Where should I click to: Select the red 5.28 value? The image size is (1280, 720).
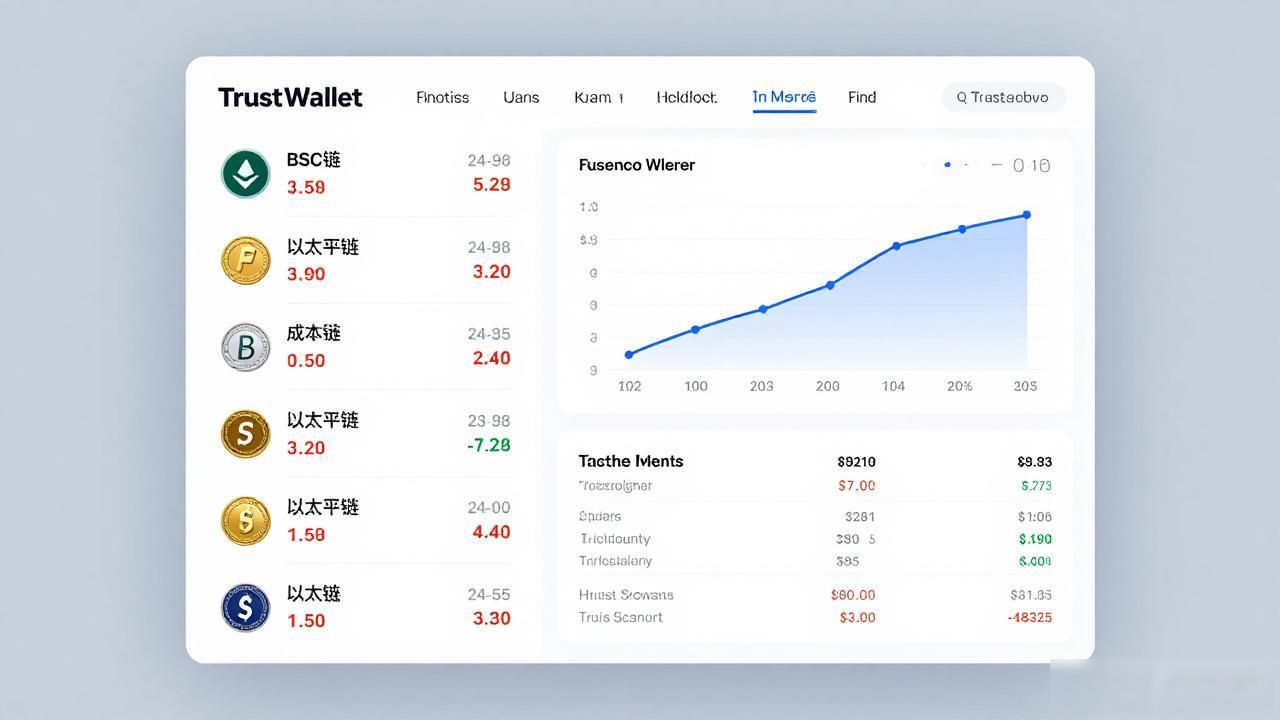(492, 184)
